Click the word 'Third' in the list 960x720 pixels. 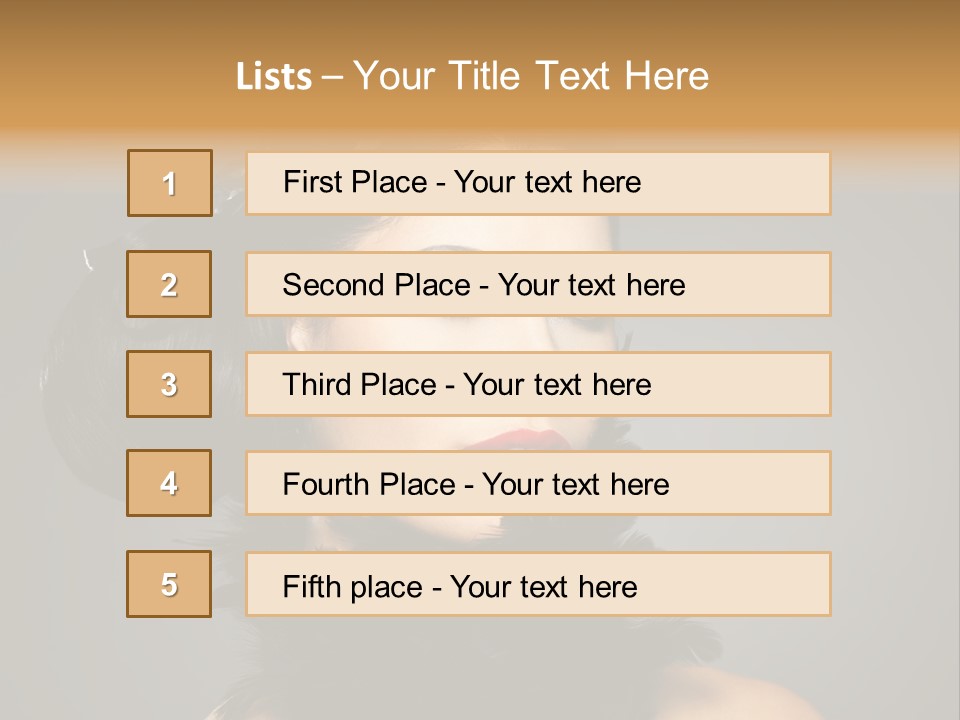click(316, 385)
